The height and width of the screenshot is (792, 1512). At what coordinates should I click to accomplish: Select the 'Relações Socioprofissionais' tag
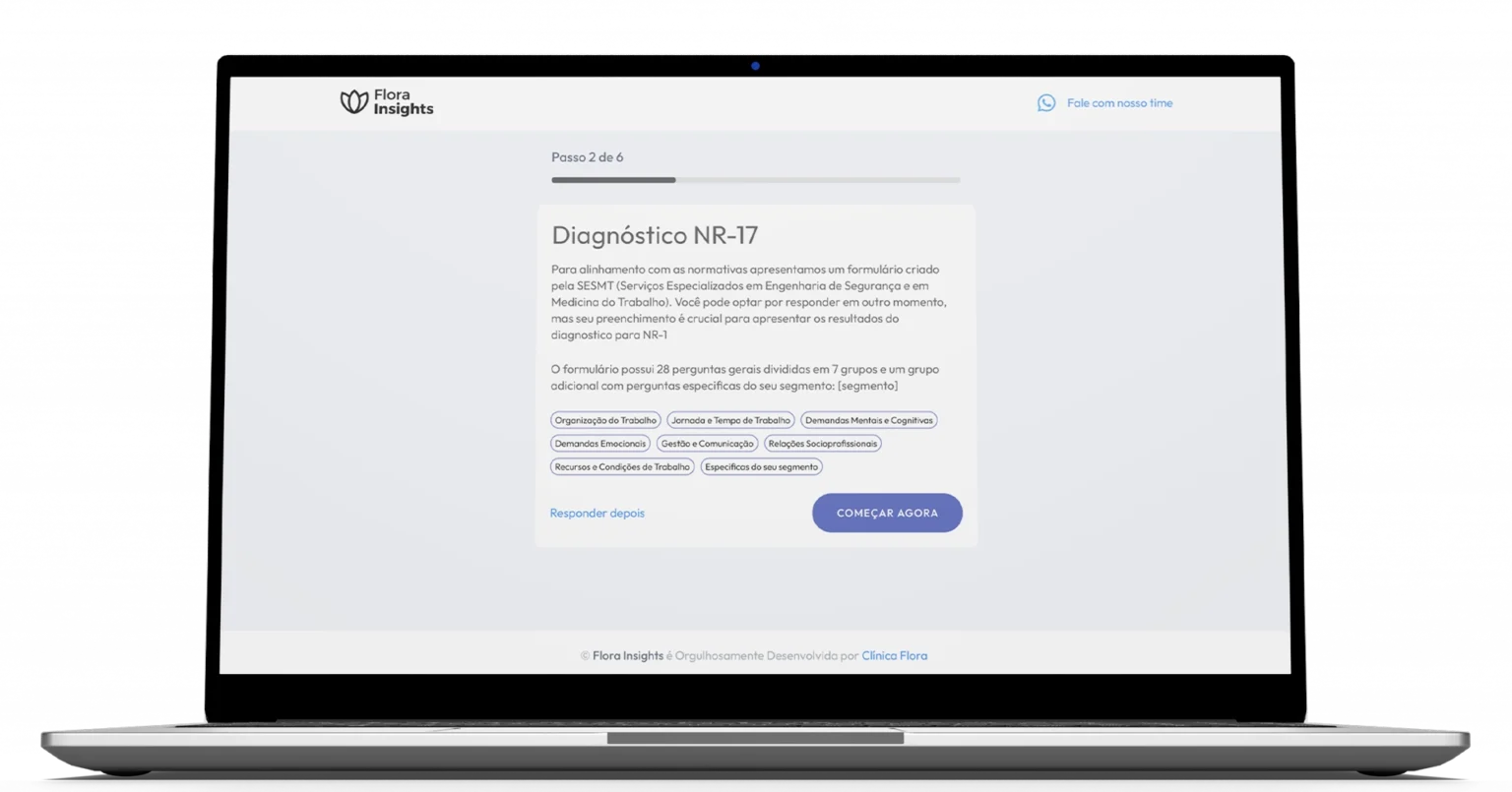tap(822, 444)
